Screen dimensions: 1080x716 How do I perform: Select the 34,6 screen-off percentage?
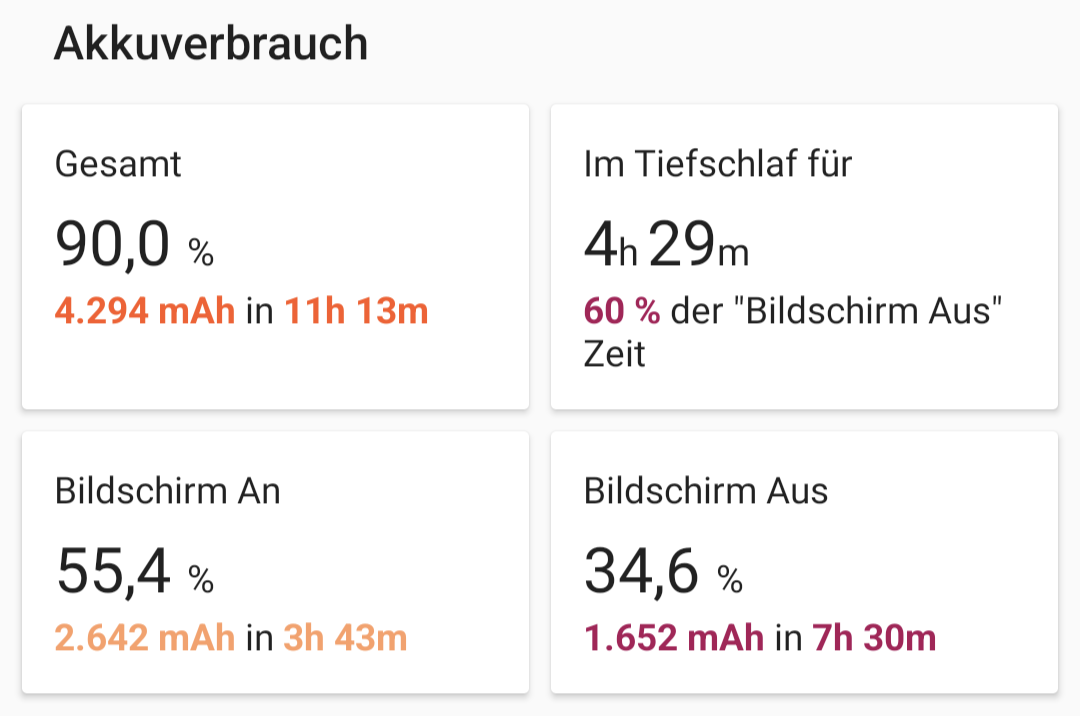641,572
